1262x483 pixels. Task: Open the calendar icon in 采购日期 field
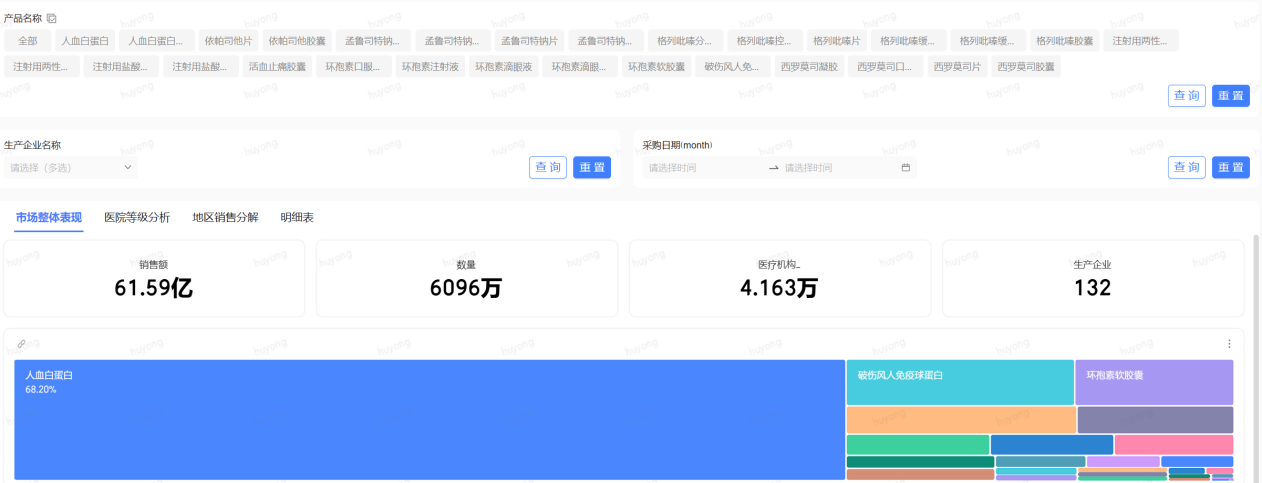click(x=906, y=168)
